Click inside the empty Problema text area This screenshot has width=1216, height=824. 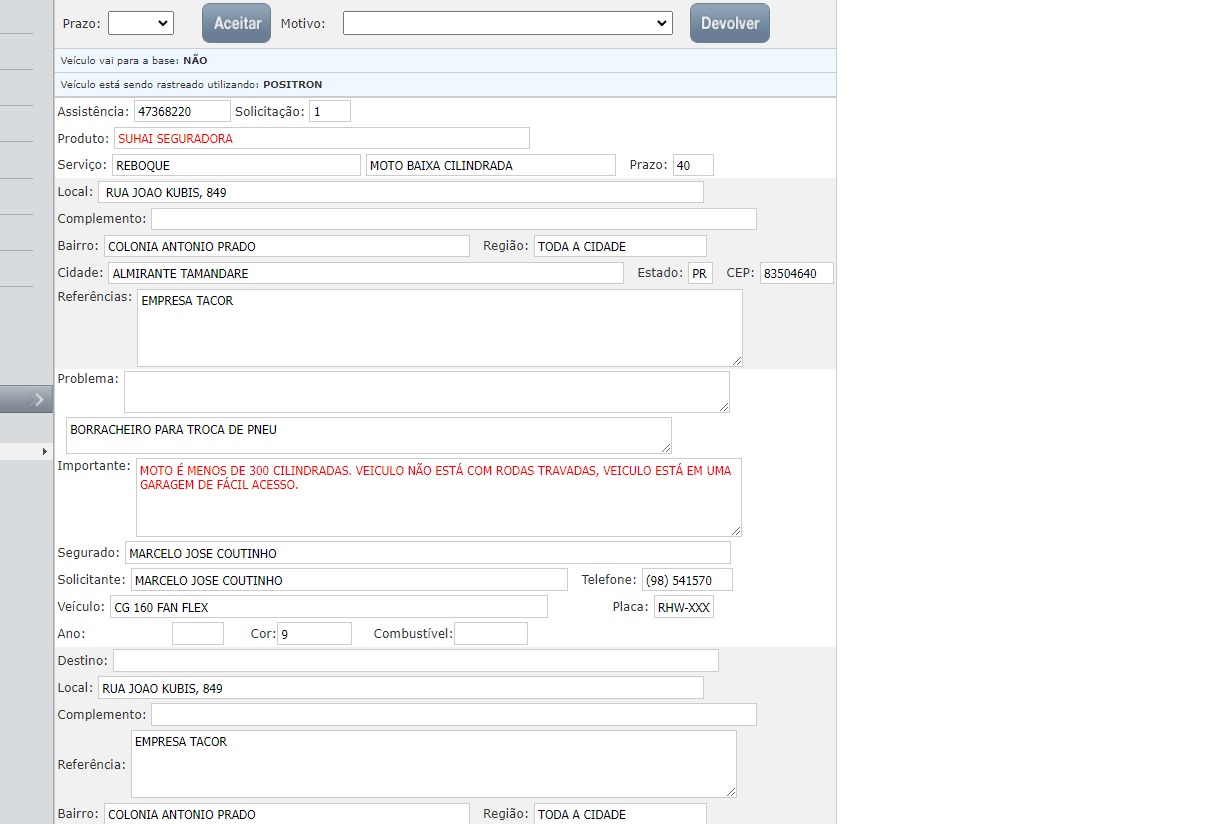click(x=426, y=392)
